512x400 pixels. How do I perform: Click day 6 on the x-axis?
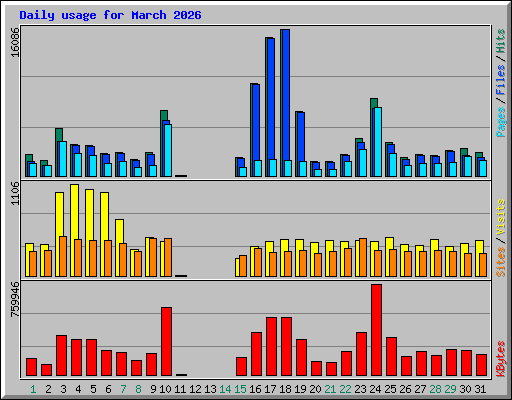point(108,389)
